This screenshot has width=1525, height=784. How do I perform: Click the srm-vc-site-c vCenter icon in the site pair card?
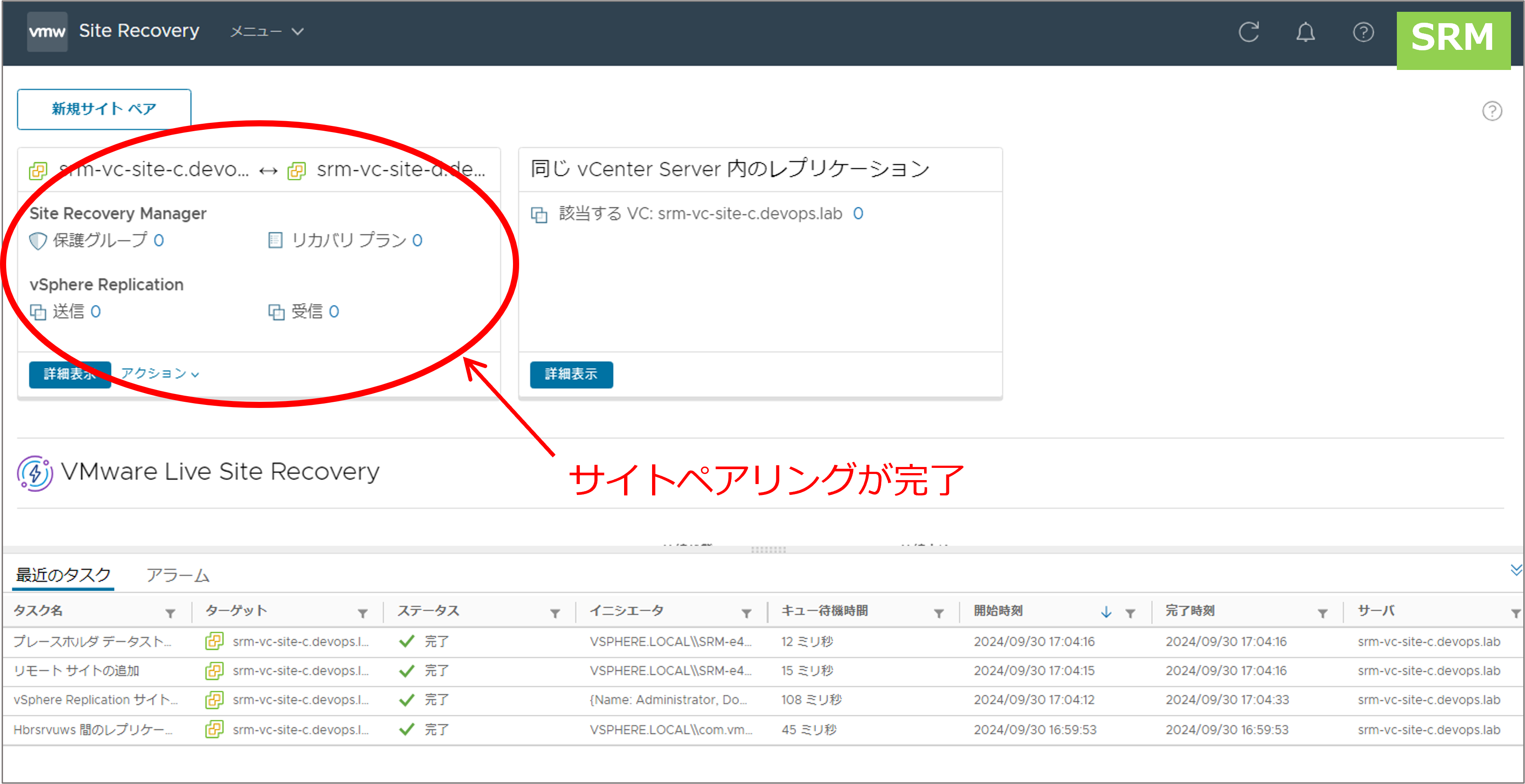(38, 171)
